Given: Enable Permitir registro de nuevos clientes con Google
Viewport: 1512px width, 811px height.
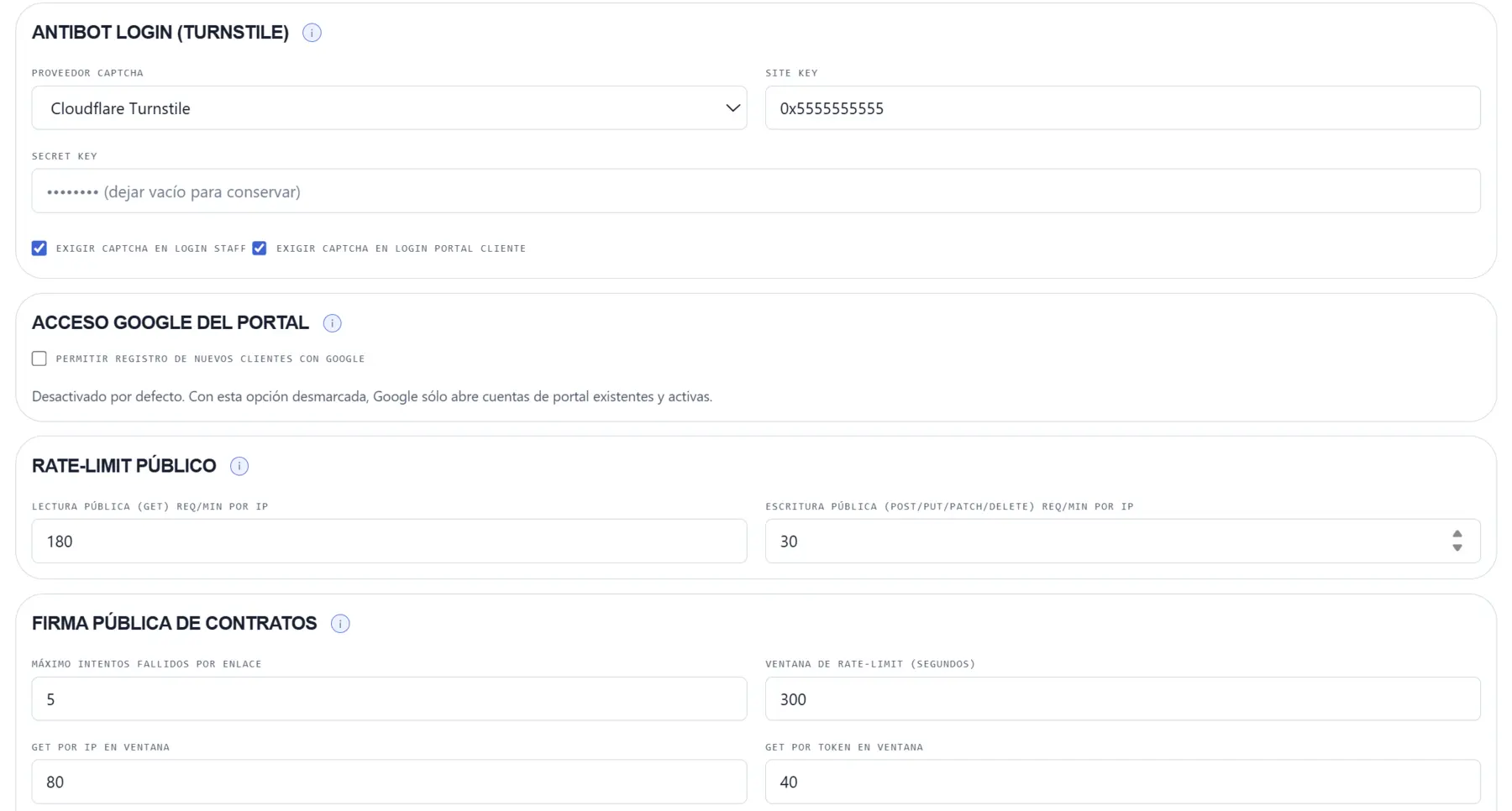Looking at the screenshot, I should (x=39, y=358).
